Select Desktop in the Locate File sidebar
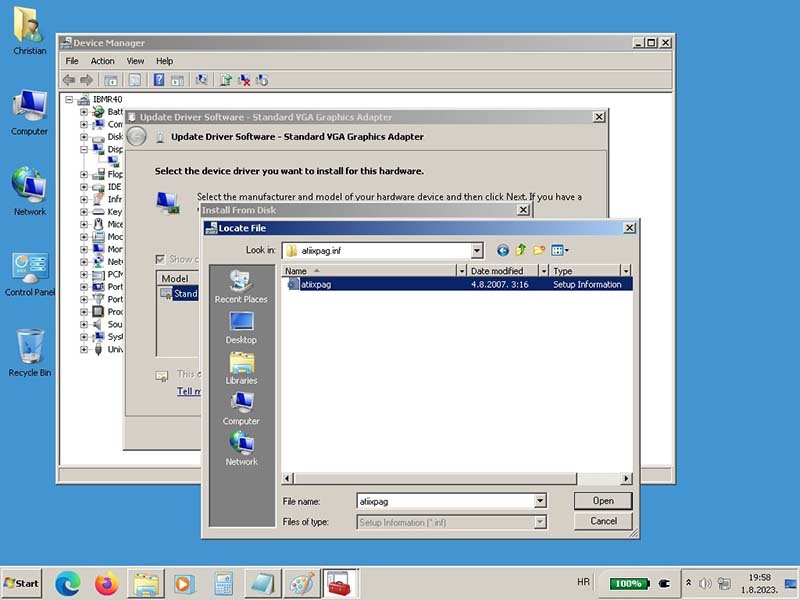 point(241,327)
